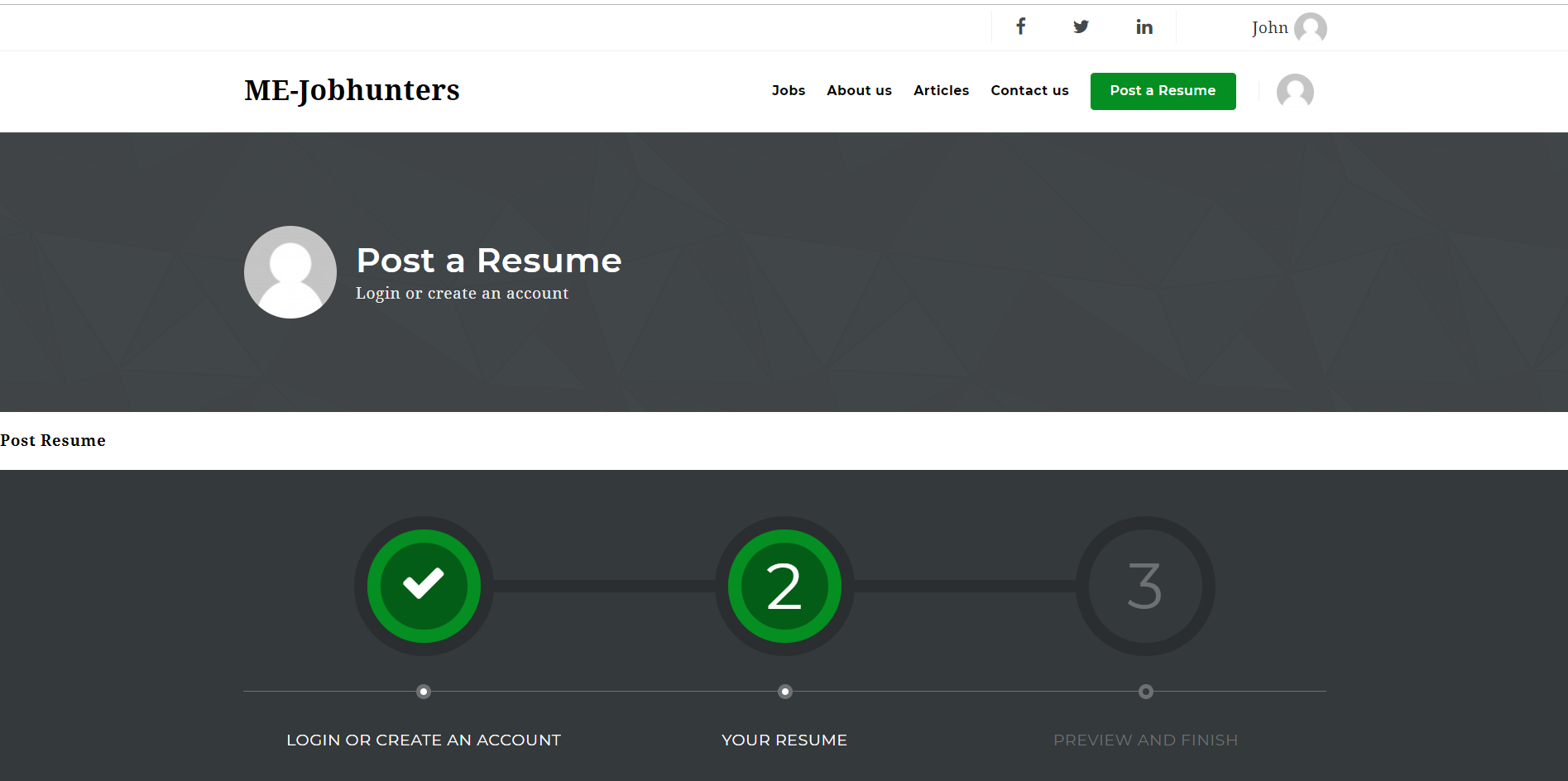1568x781 pixels.
Task: Open the LinkedIn social icon
Action: click(x=1144, y=27)
